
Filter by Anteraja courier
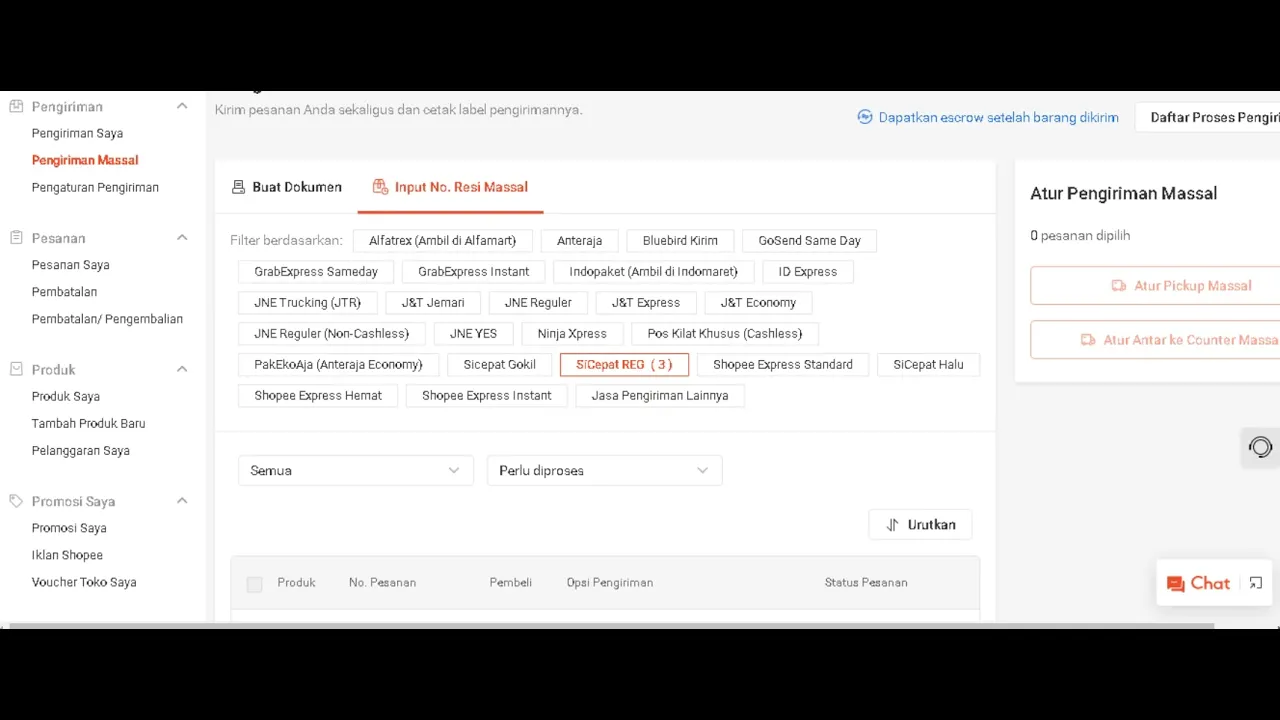point(579,241)
